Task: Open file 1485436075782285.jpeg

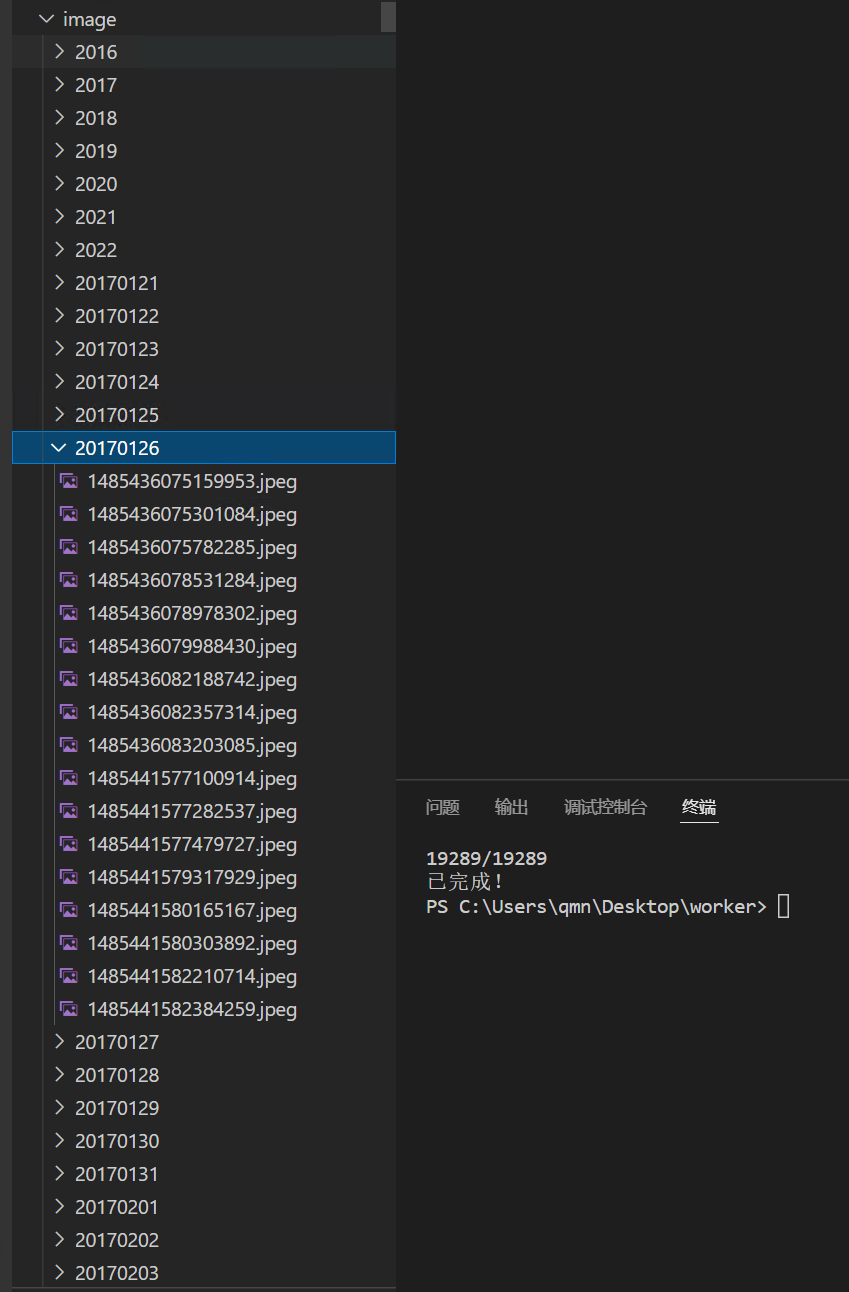Action: tap(192, 547)
